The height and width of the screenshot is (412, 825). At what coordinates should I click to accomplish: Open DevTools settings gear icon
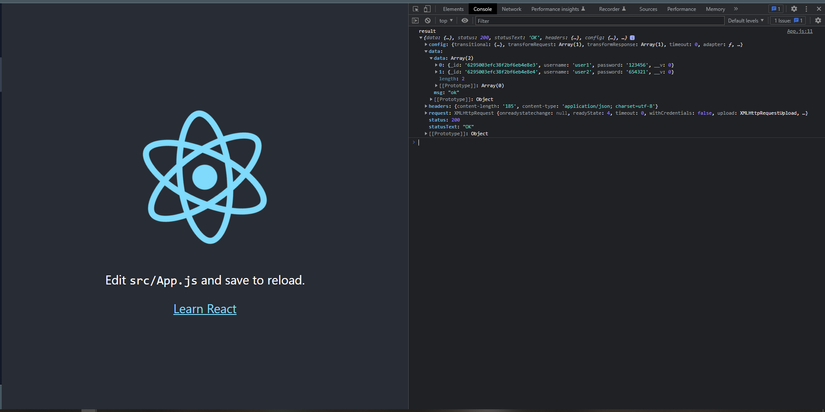coord(794,9)
